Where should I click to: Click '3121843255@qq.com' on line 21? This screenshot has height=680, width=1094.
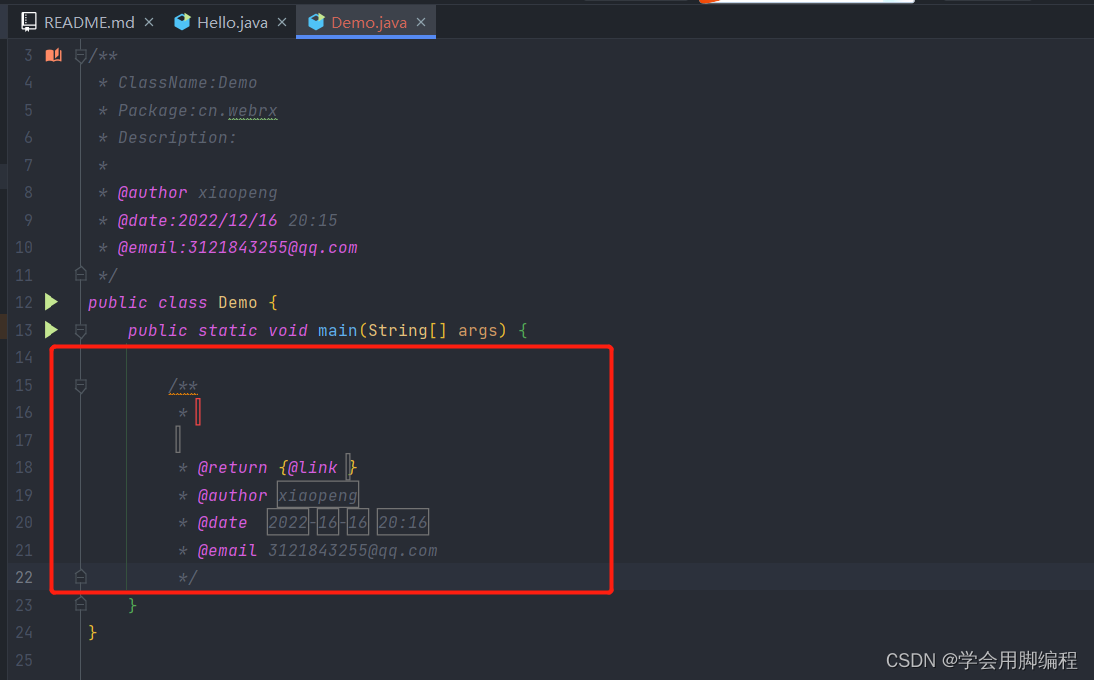pyautogui.click(x=352, y=550)
